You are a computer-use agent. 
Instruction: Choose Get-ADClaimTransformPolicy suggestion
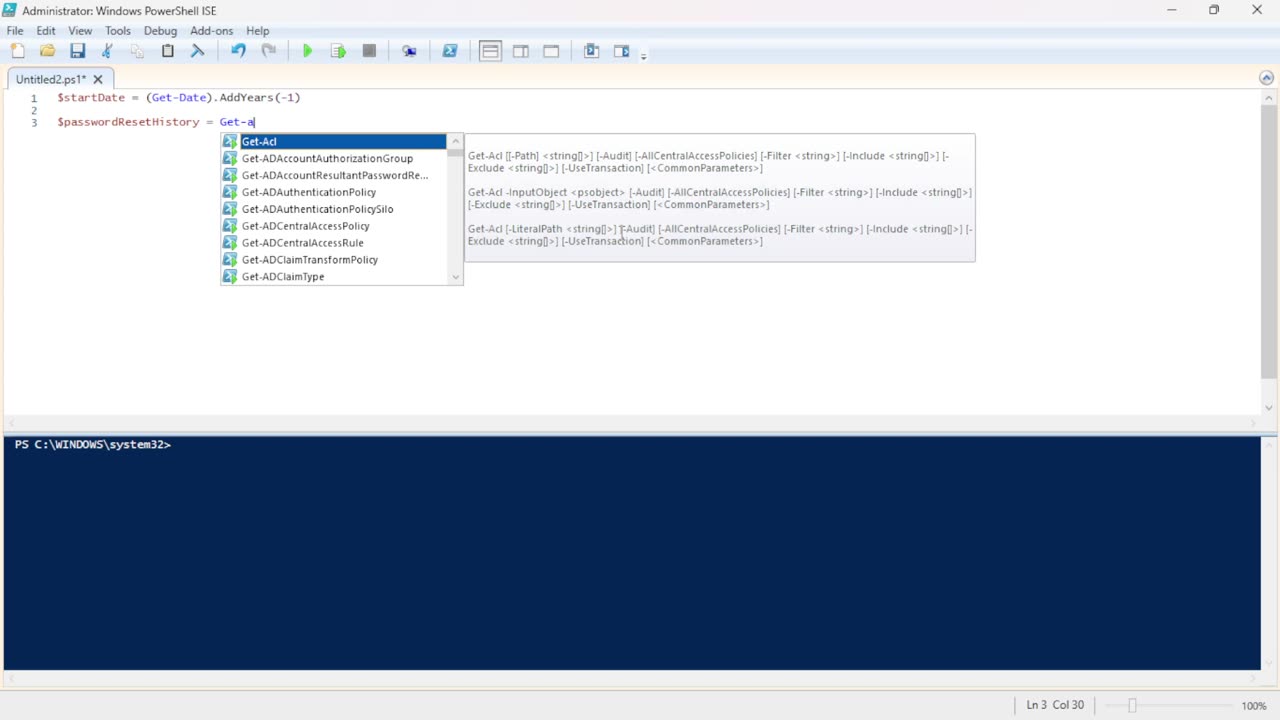coord(334,260)
